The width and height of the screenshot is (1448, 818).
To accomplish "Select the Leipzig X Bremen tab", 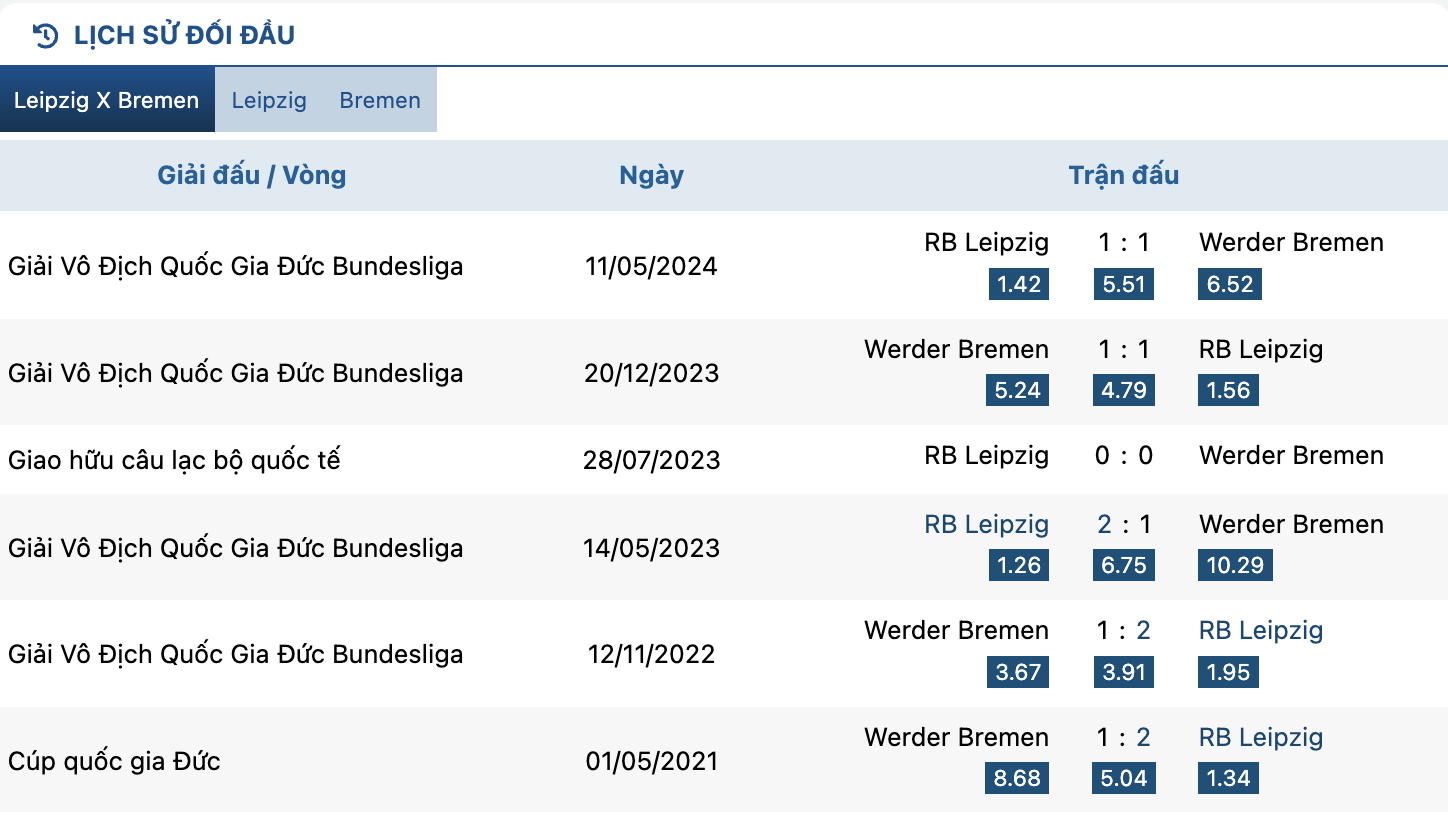I will pos(107,100).
